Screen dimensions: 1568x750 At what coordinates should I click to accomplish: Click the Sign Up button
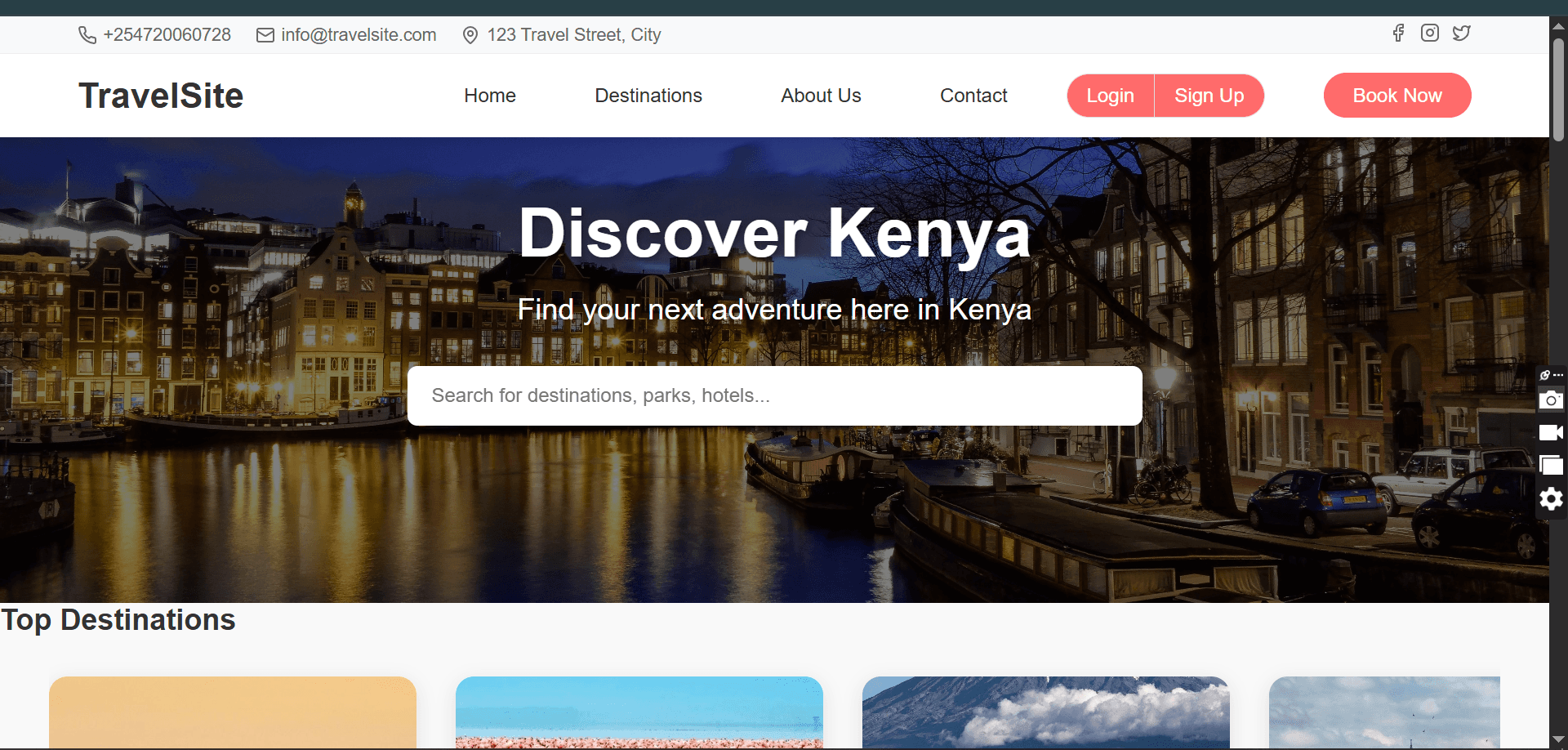1209,96
